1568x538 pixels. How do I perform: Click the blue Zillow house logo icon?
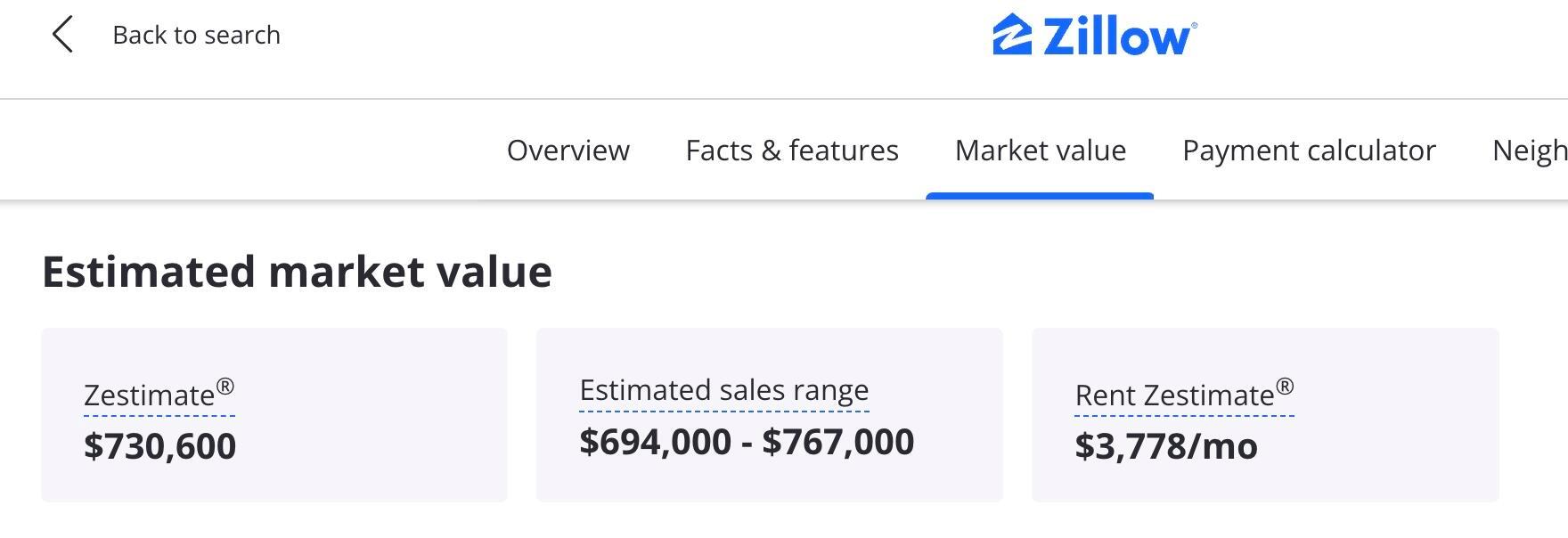[x=1012, y=35]
